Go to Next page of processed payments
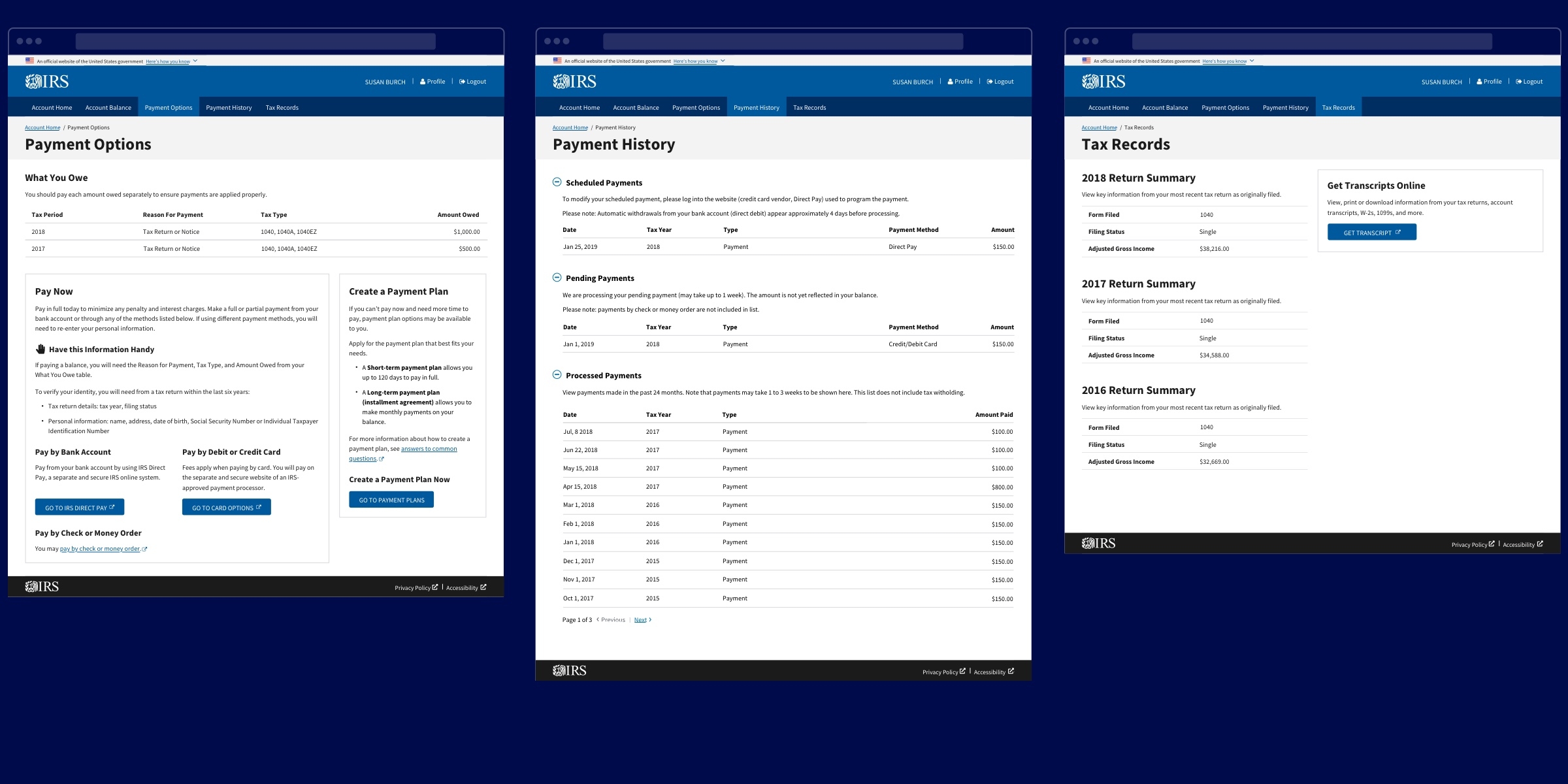This screenshot has width=1568, height=784. (x=641, y=620)
